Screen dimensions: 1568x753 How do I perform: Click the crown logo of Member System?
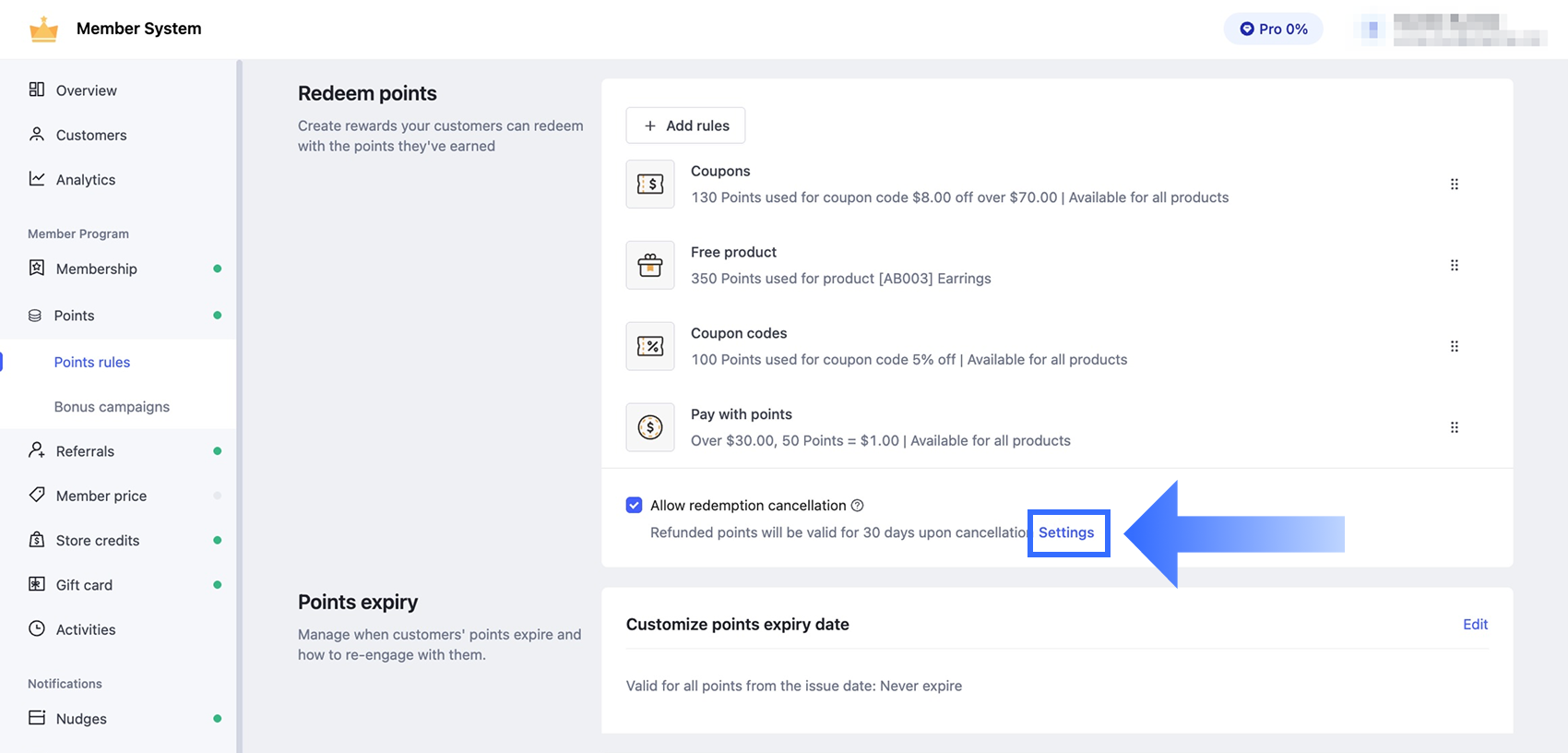click(x=43, y=29)
